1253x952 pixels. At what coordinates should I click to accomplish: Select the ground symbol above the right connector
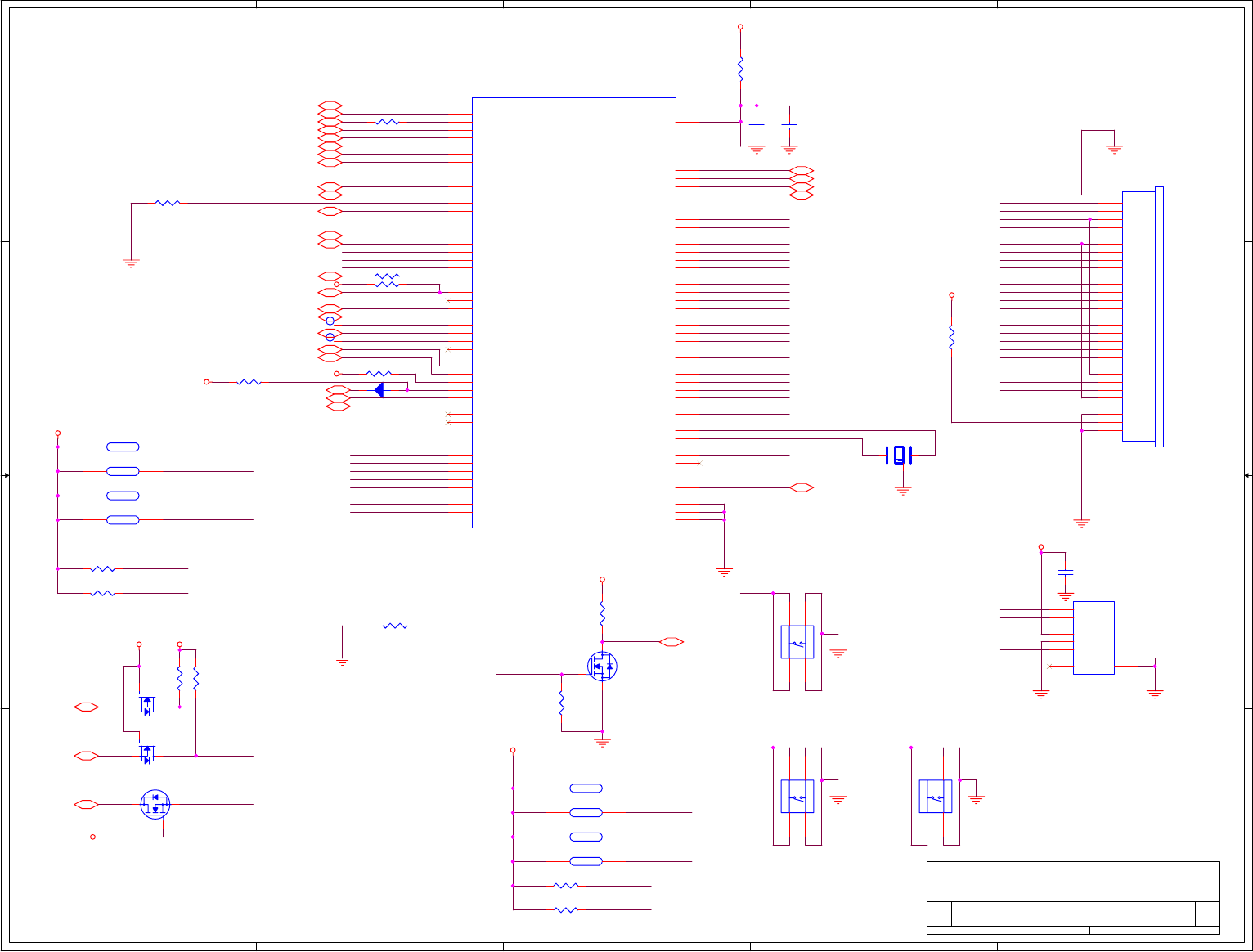(1113, 150)
